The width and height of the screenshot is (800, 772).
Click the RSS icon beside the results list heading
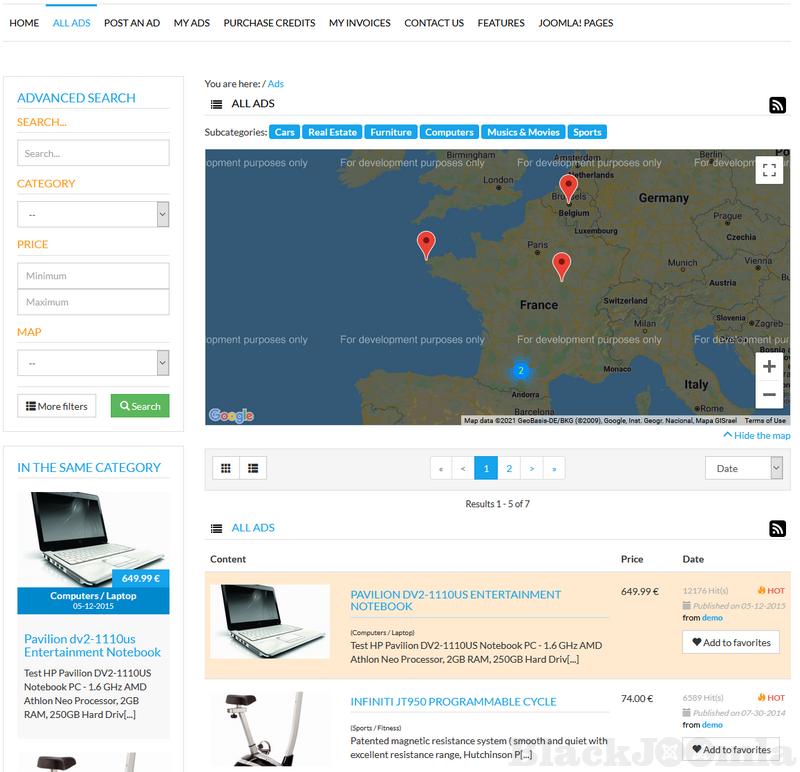(x=777, y=529)
